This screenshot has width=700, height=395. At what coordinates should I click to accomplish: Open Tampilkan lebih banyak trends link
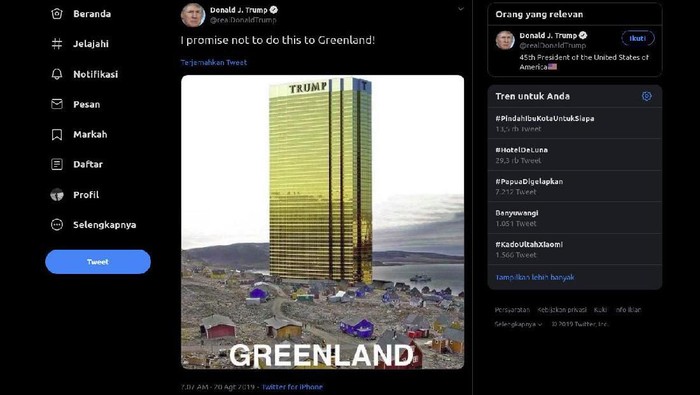535,277
